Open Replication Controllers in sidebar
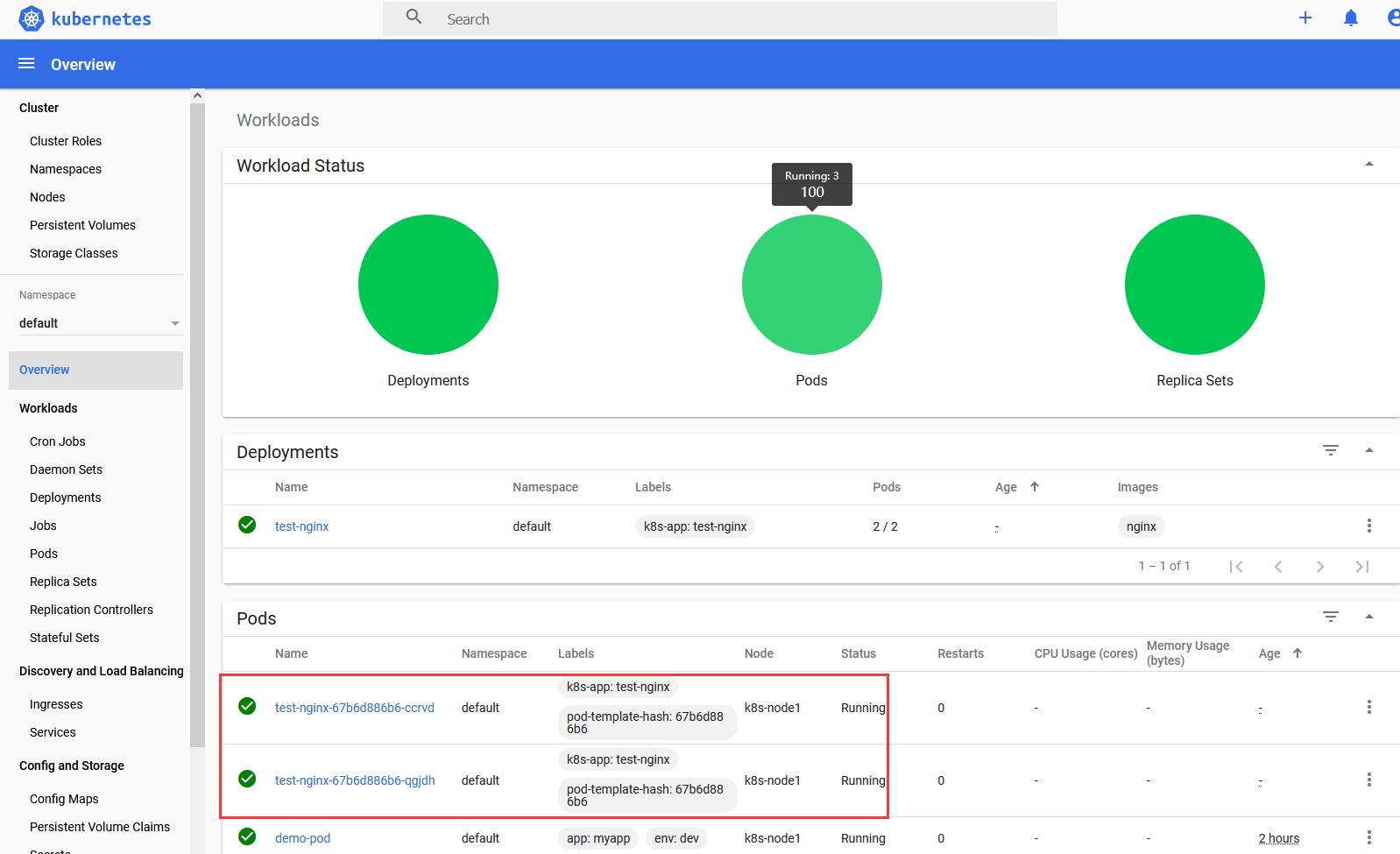 91,610
